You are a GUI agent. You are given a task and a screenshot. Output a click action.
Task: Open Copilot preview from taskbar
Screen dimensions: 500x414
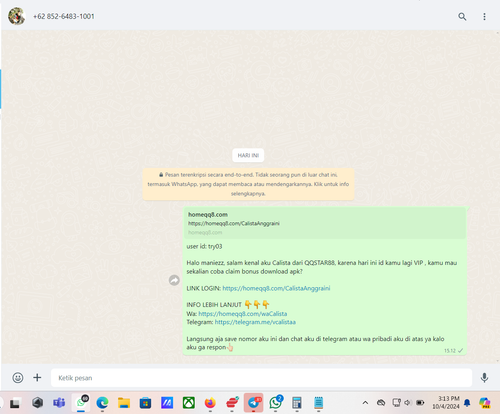[485, 403]
